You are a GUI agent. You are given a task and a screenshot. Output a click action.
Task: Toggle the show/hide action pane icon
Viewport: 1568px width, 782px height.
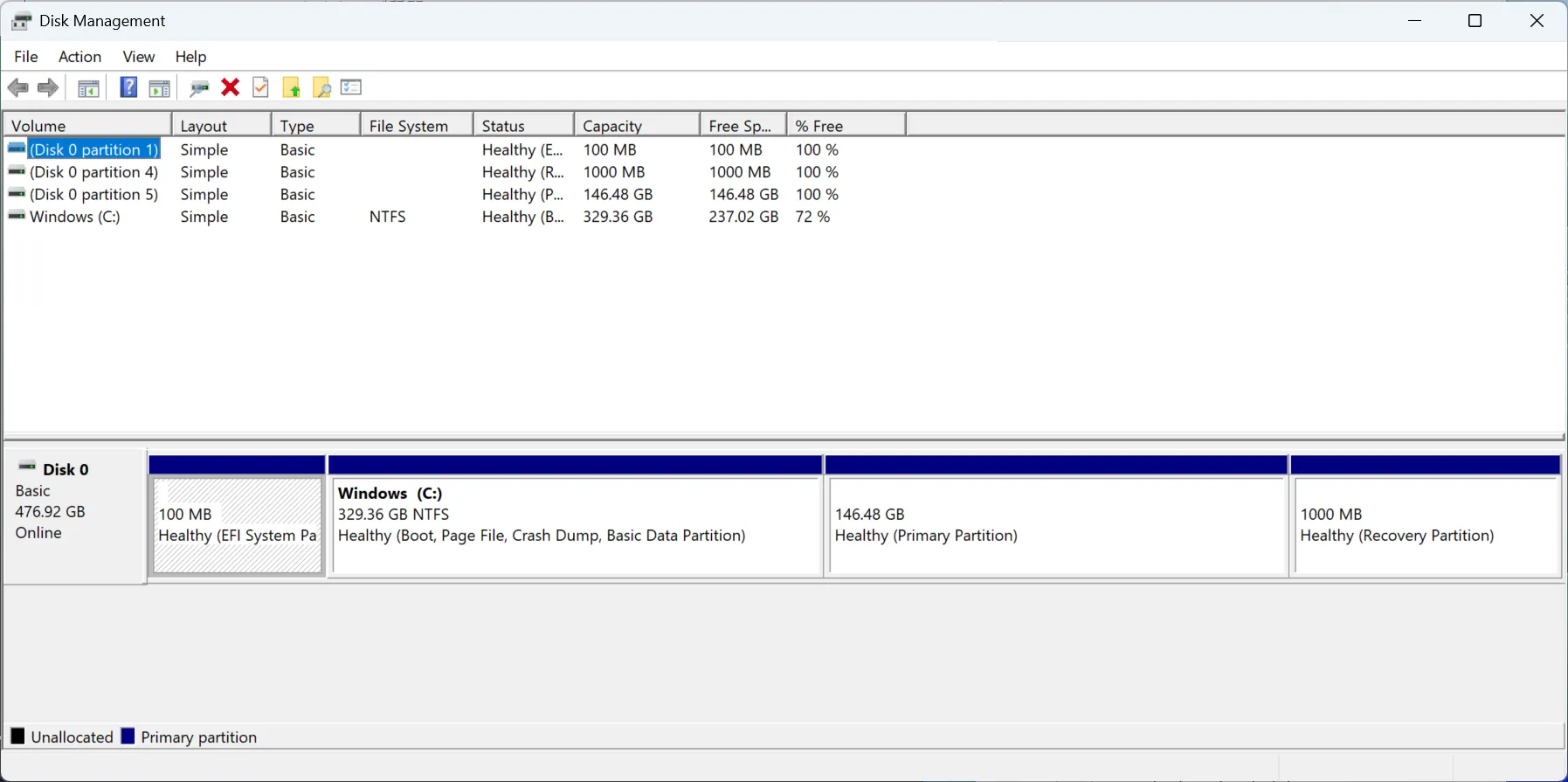click(159, 87)
